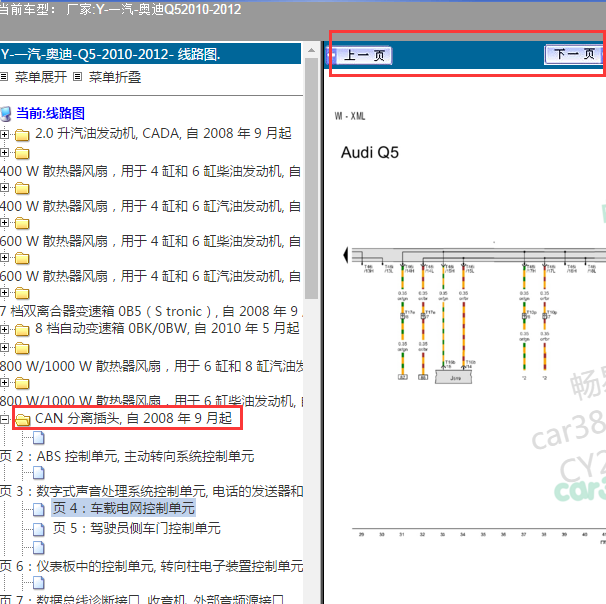Expand 8 档自动变速箱 0BK/0BW folder
Screen dimensions: 606x604
pyautogui.click(x=4, y=329)
